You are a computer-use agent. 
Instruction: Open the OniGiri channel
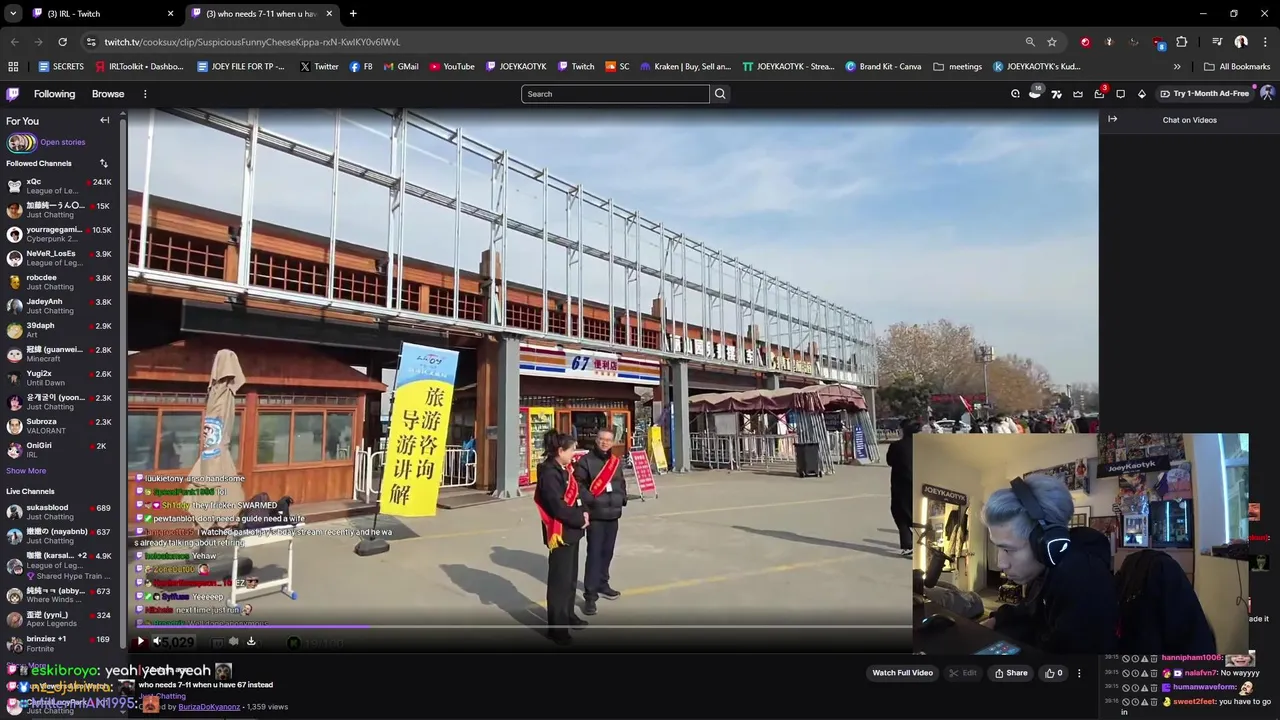(x=60, y=450)
